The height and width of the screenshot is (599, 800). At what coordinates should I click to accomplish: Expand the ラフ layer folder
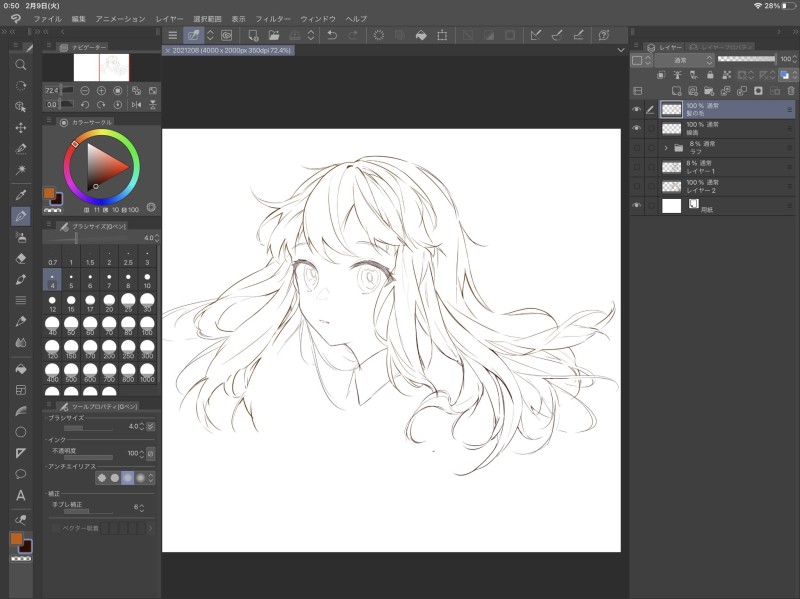[x=665, y=147]
